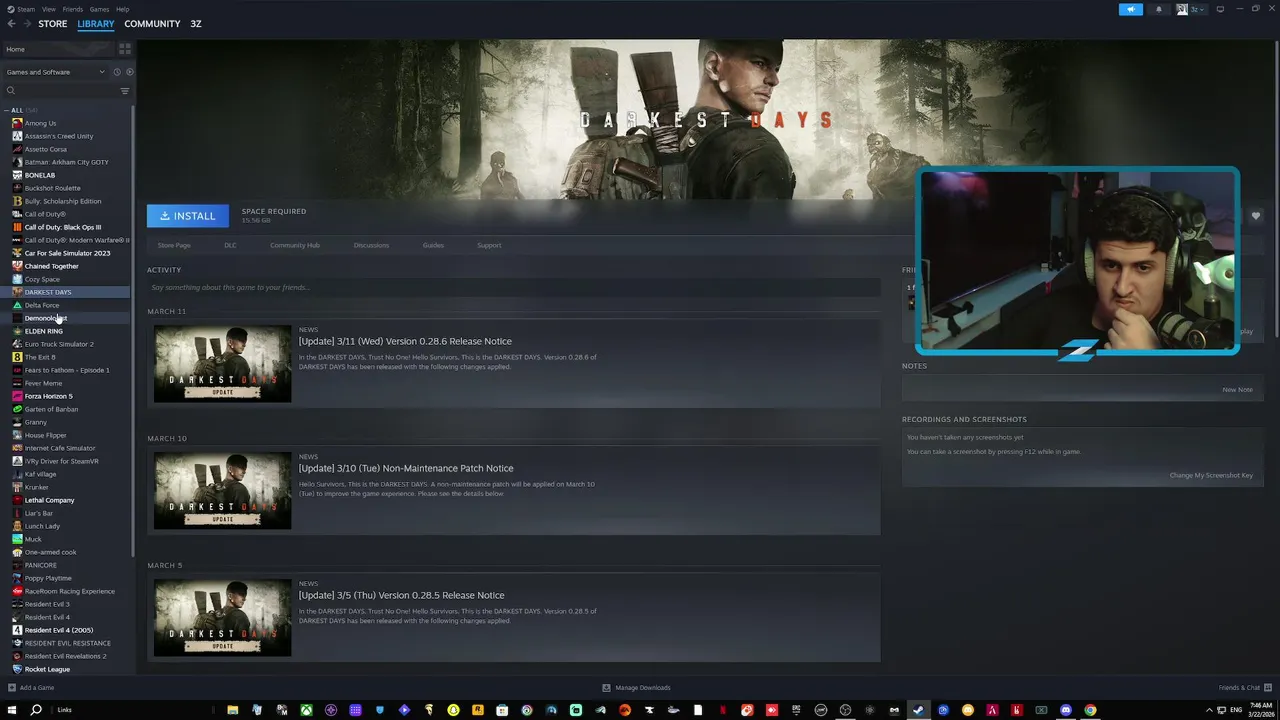
Task: Switch to Big Picture mode icon
Action: pyautogui.click(x=1220, y=9)
